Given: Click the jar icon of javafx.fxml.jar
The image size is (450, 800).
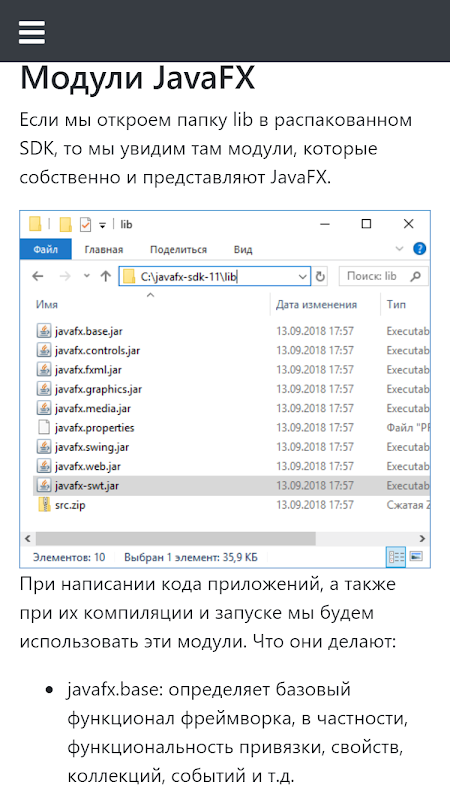Looking at the screenshot, I should [44, 369].
